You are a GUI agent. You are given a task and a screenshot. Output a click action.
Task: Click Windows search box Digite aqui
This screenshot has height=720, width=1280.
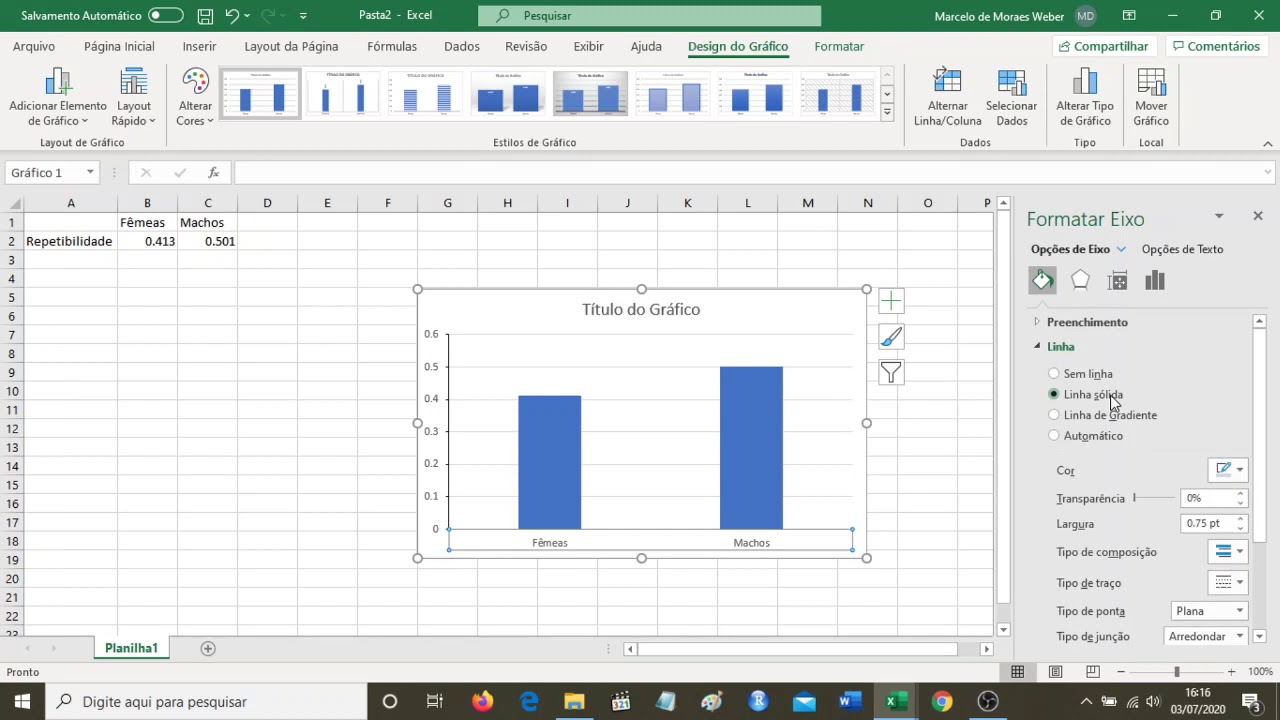[x=206, y=701]
